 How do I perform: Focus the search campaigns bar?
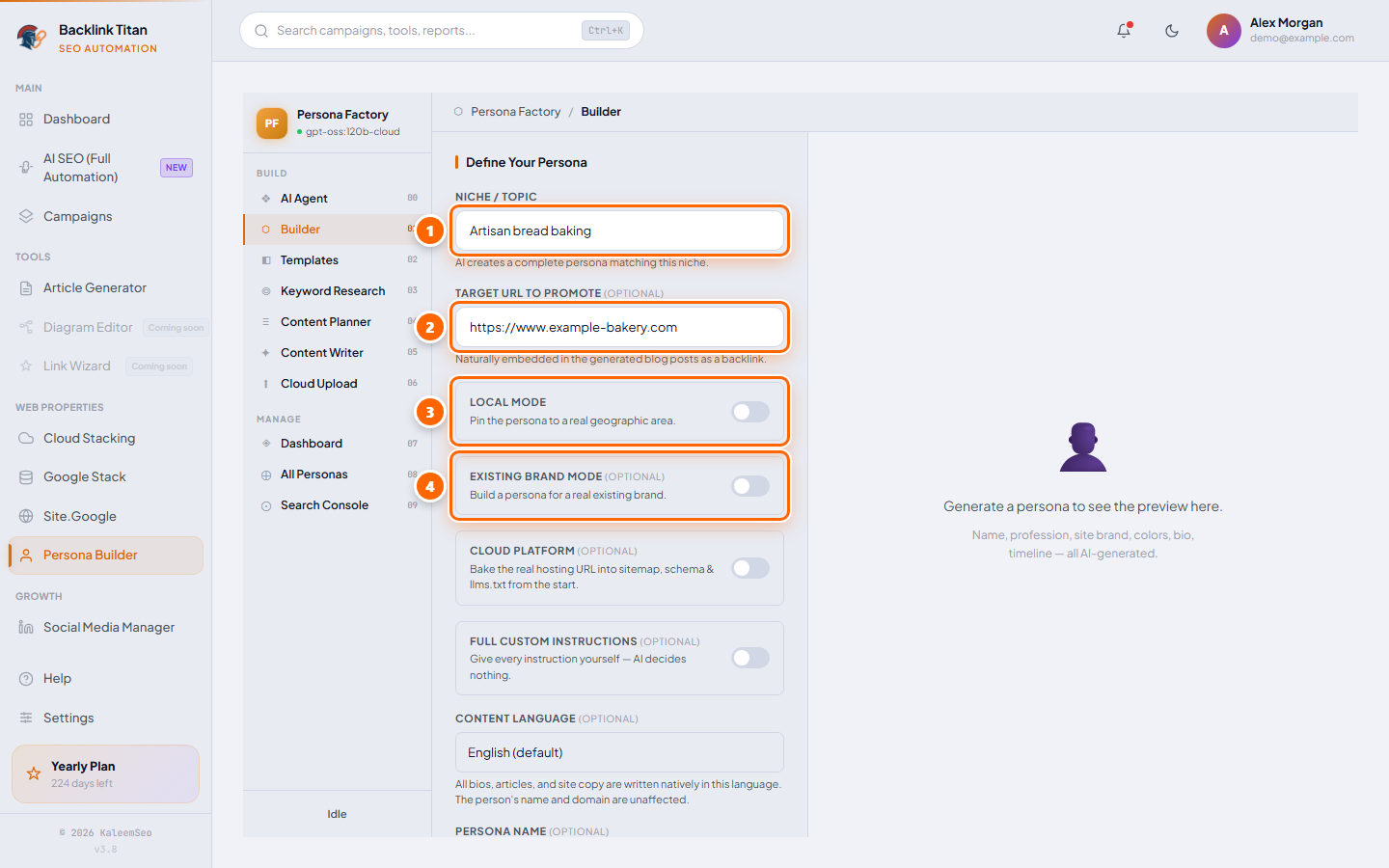tap(442, 31)
